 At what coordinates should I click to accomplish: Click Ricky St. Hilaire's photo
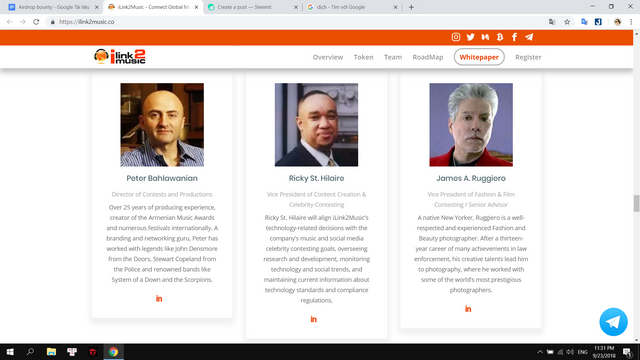[x=316, y=125]
